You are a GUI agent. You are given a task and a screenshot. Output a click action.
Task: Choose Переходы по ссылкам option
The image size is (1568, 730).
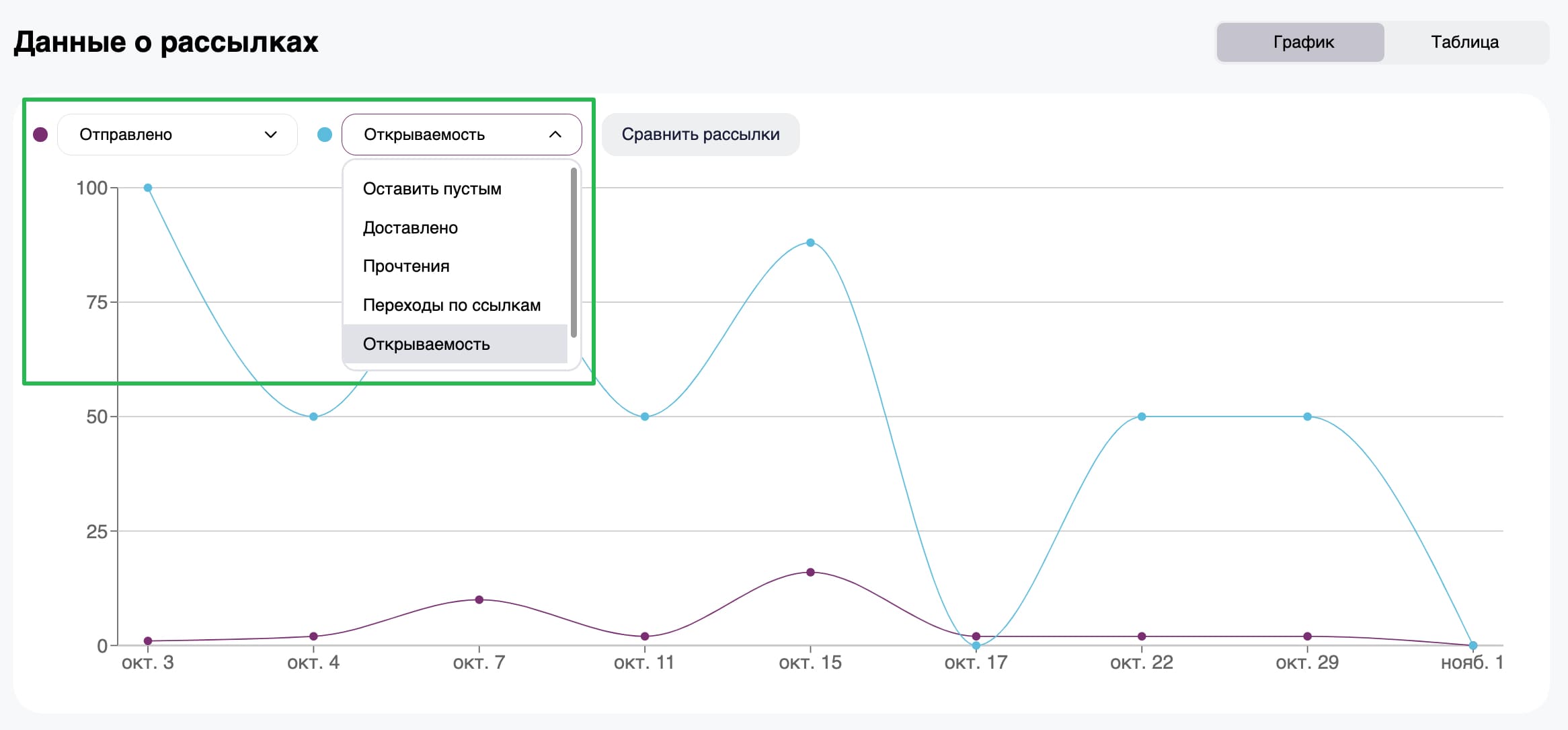coord(455,305)
